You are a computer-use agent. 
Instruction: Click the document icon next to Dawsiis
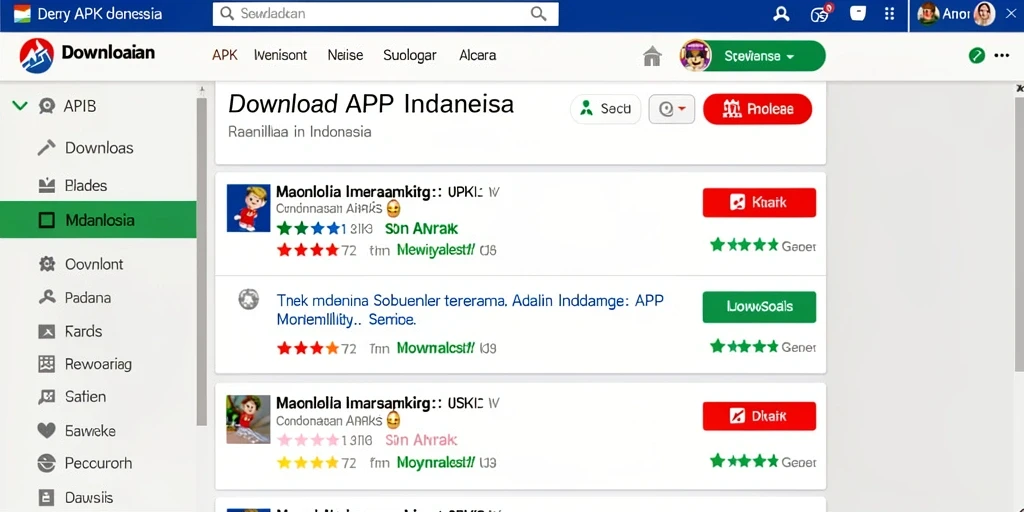coord(46,498)
